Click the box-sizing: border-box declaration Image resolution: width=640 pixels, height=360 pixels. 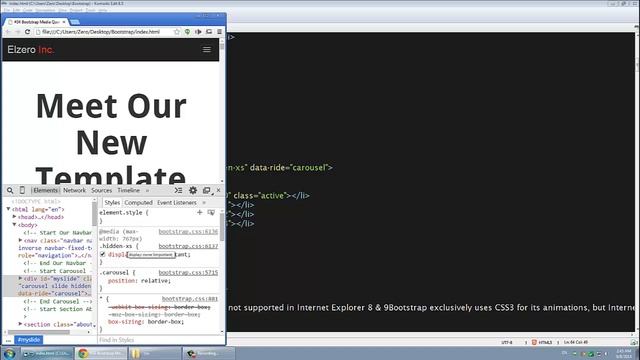point(146,322)
